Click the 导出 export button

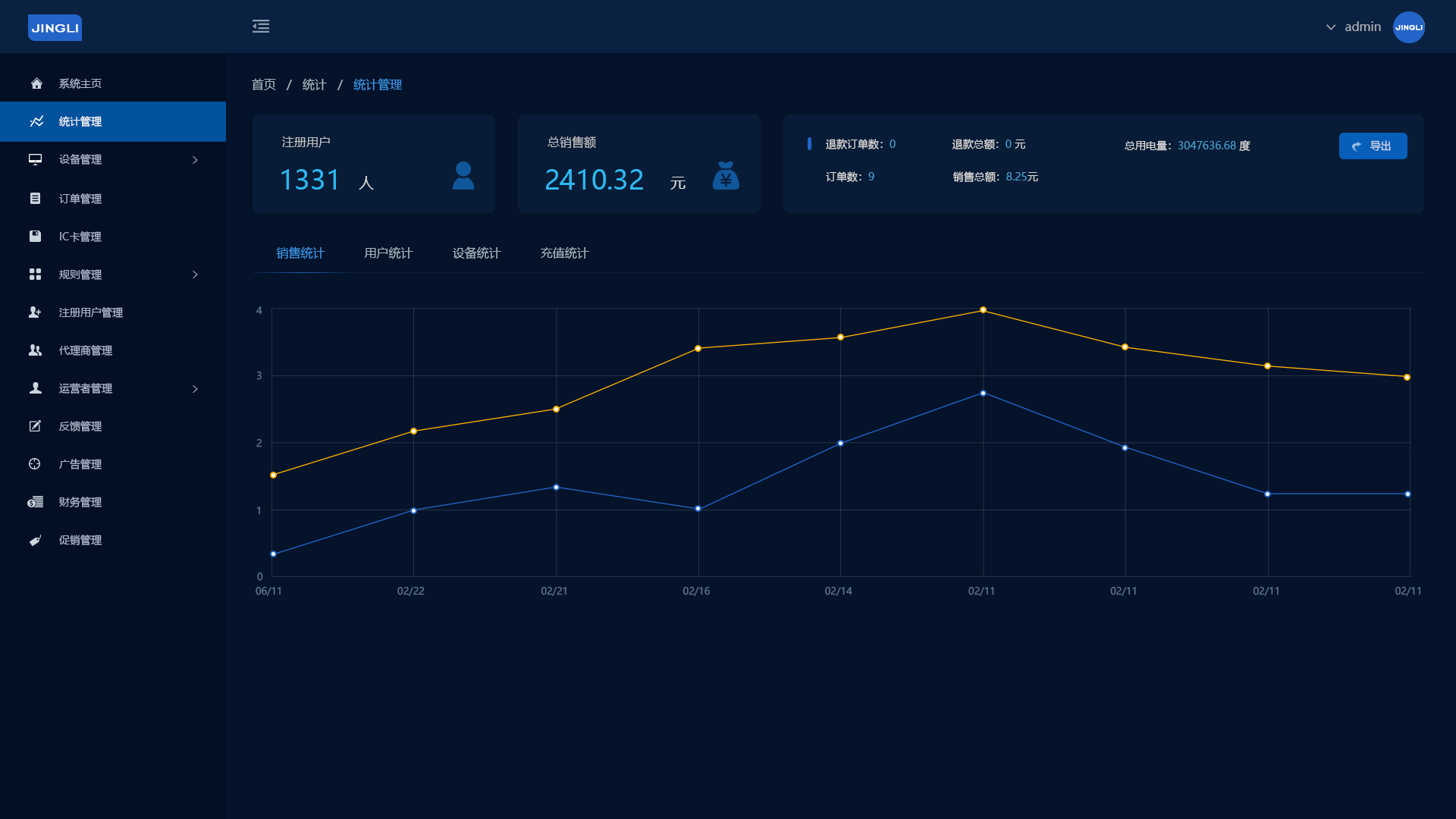pyautogui.click(x=1373, y=146)
